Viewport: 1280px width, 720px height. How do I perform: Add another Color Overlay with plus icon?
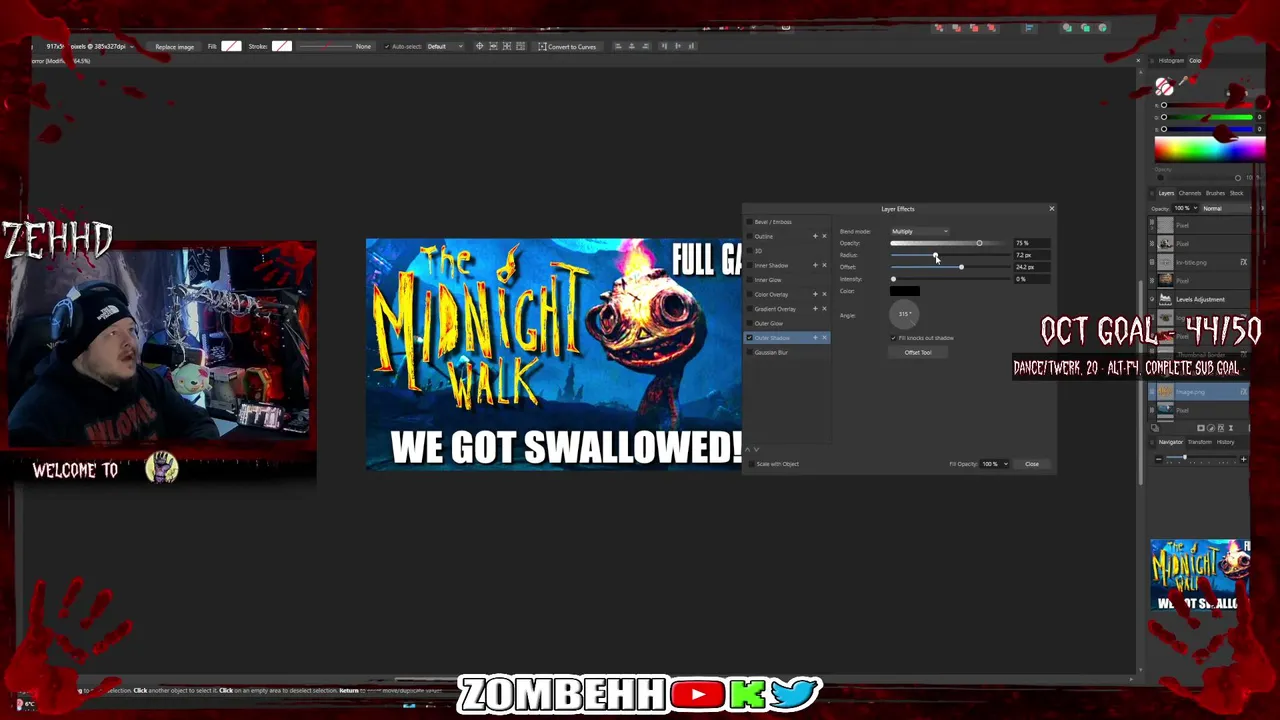pyautogui.click(x=815, y=294)
